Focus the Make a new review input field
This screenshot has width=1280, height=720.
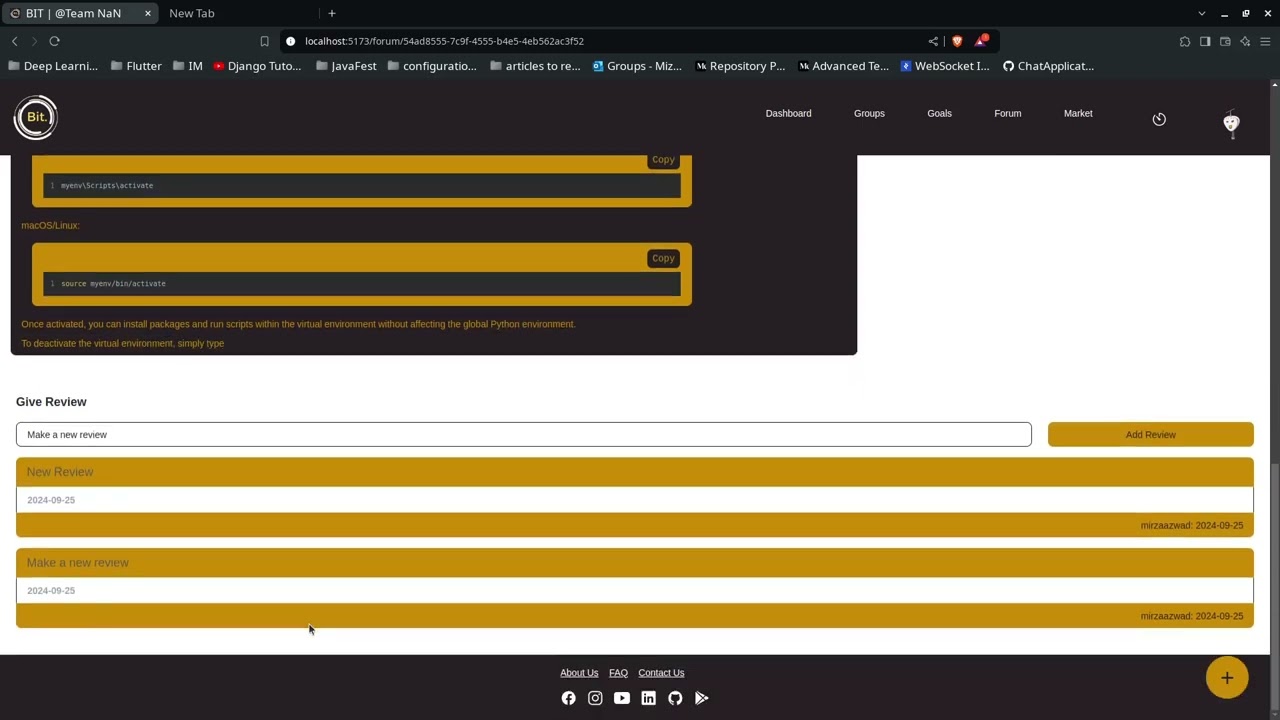pos(524,435)
